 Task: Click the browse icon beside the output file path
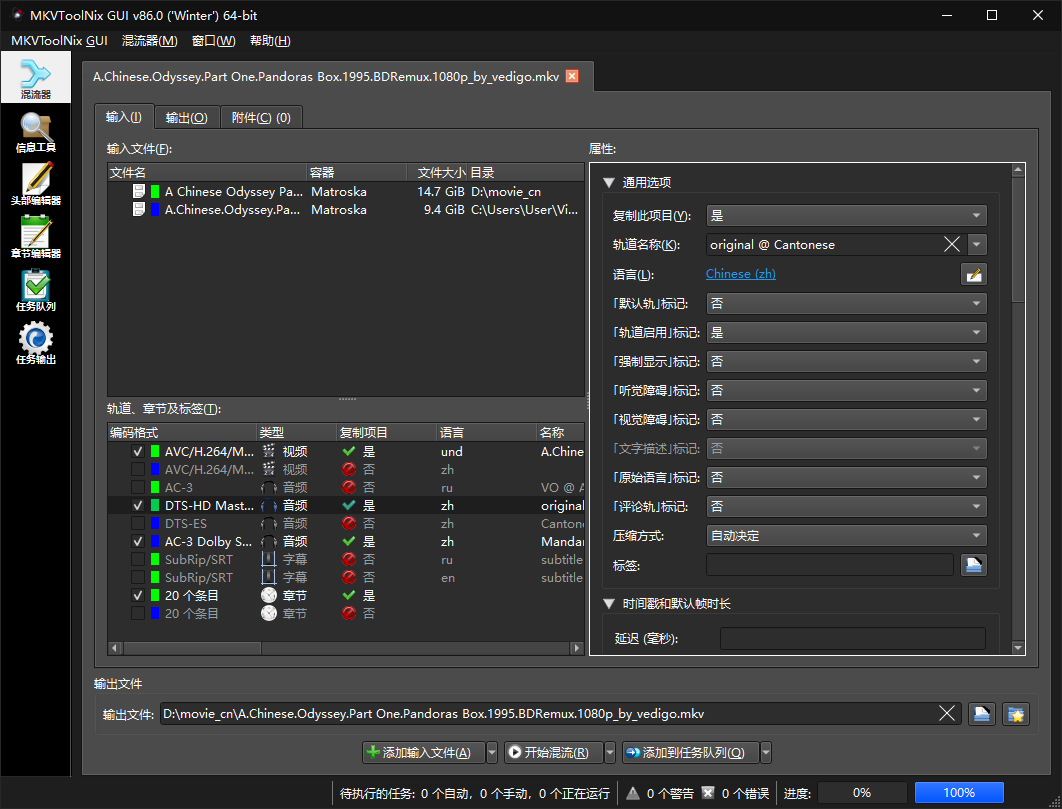[x=981, y=713]
